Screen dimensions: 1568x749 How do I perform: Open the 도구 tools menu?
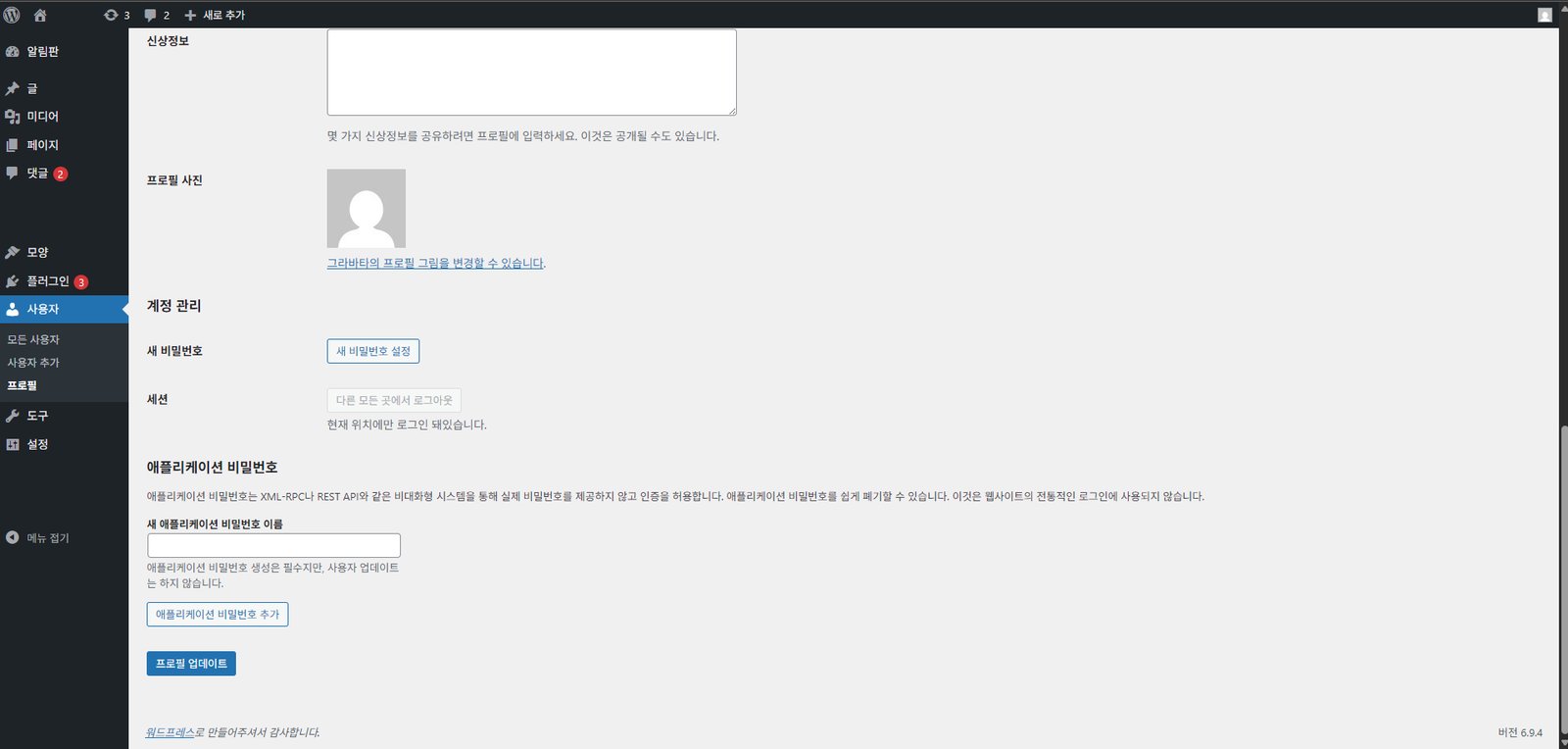pyautogui.click(x=64, y=416)
